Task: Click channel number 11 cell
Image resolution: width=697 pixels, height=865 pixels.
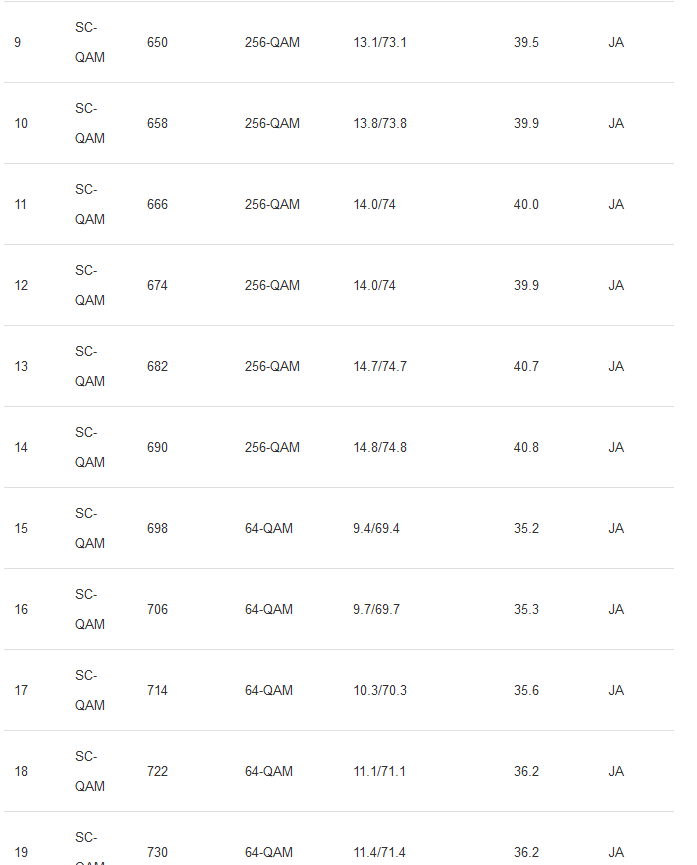Action: click(x=21, y=205)
